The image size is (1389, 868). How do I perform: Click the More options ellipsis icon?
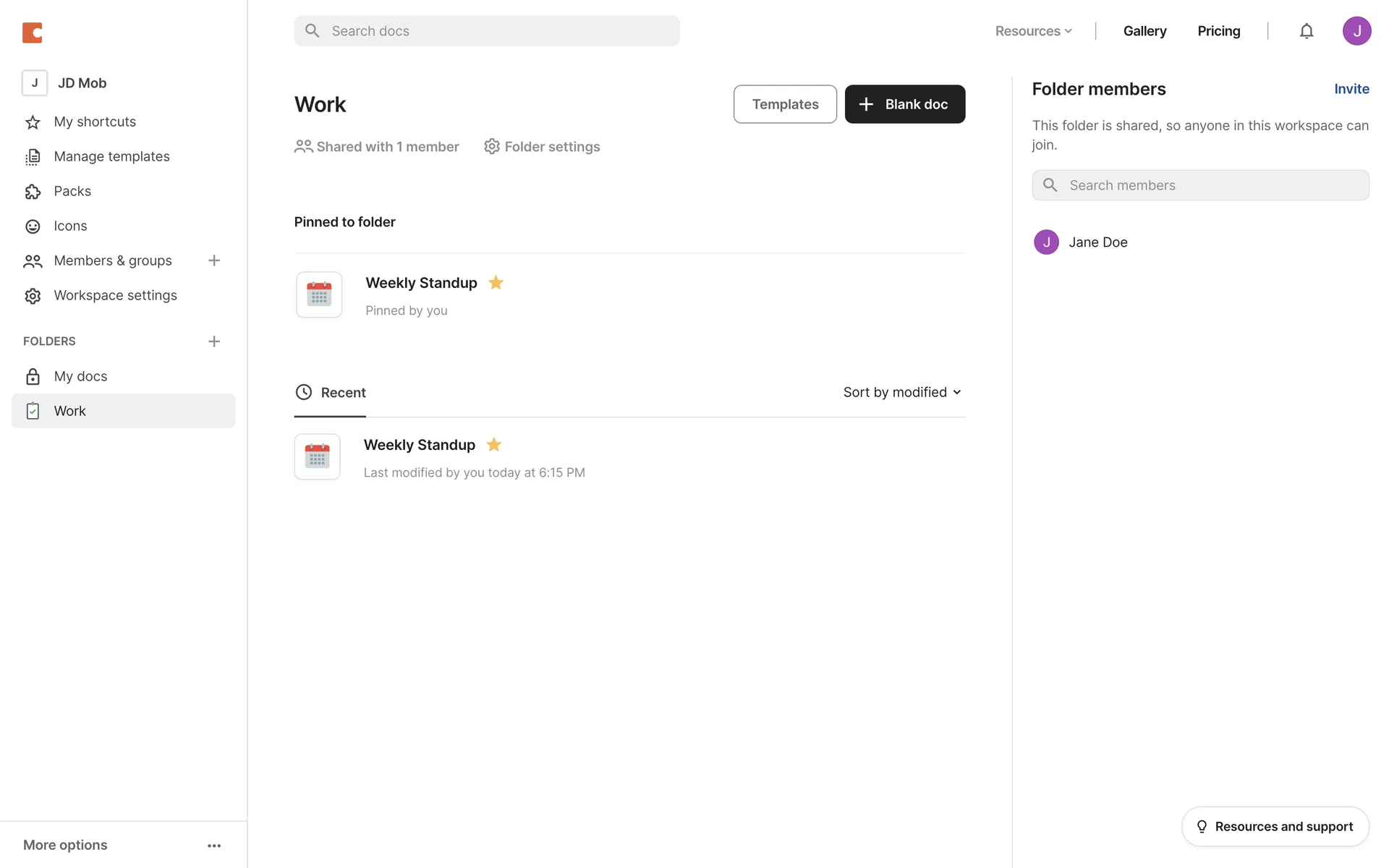pyautogui.click(x=214, y=846)
